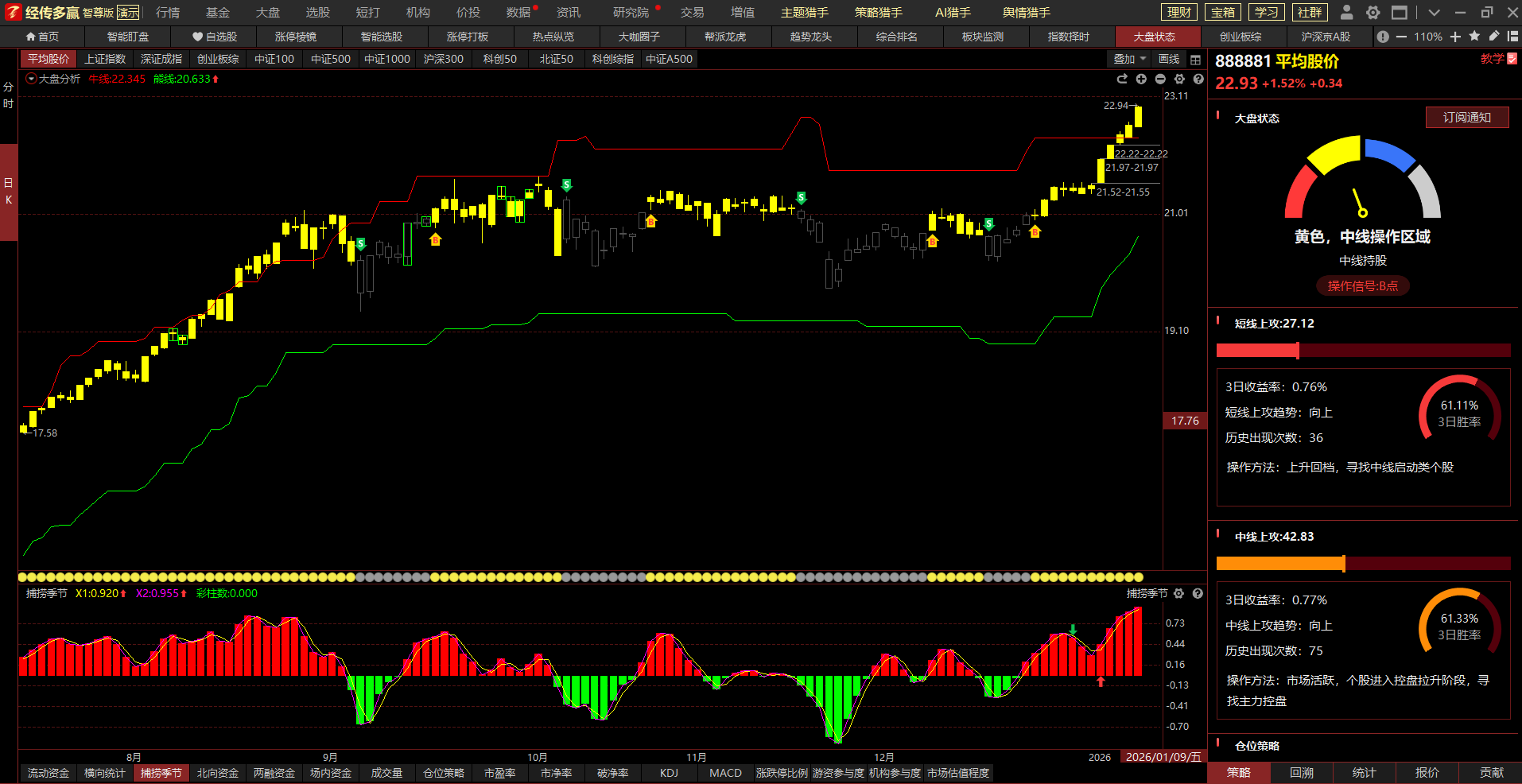Viewport: 1522px width, 784px height.
Task: Expand the title bar chevron menu
Action: pyautogui.click(x=1434, y=13)
